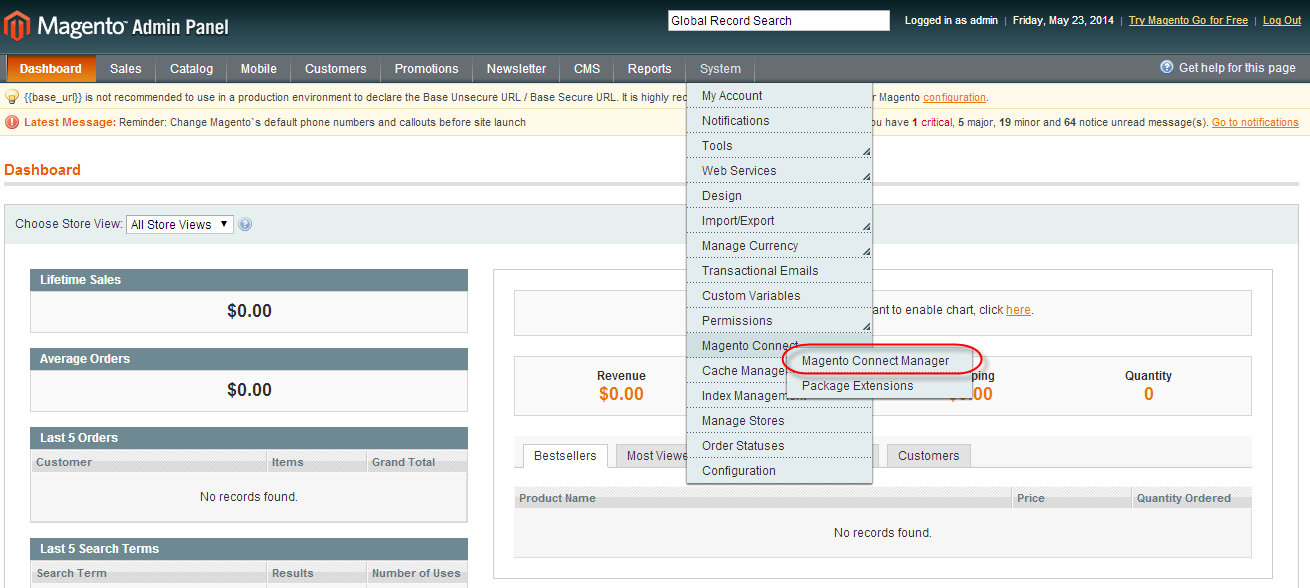Click the Quantity Ordered column header
1310x588 pixels.
point(1191,498)
